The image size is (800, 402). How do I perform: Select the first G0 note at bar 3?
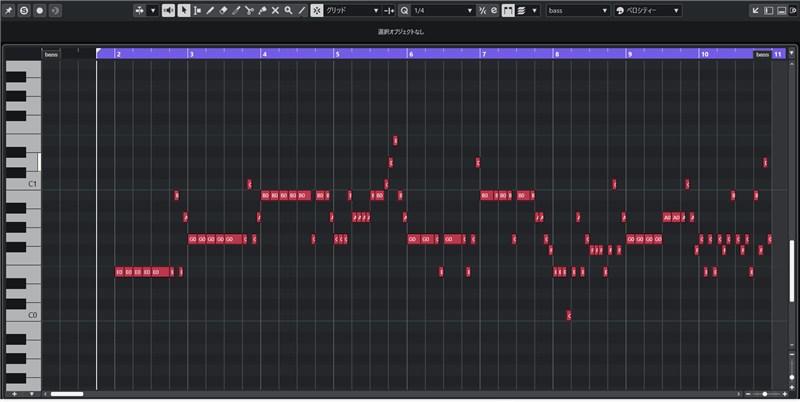(192, 239)
